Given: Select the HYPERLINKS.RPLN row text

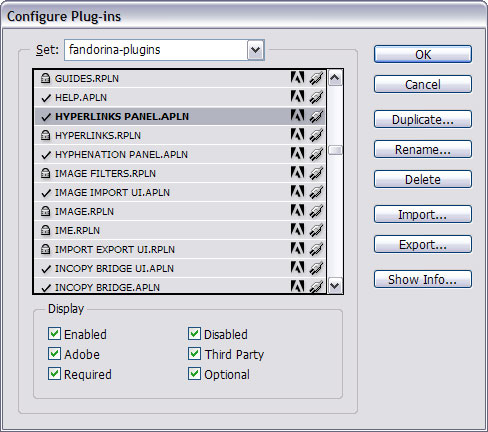Looking at the screenshot, I should click(x=98, y=136).
